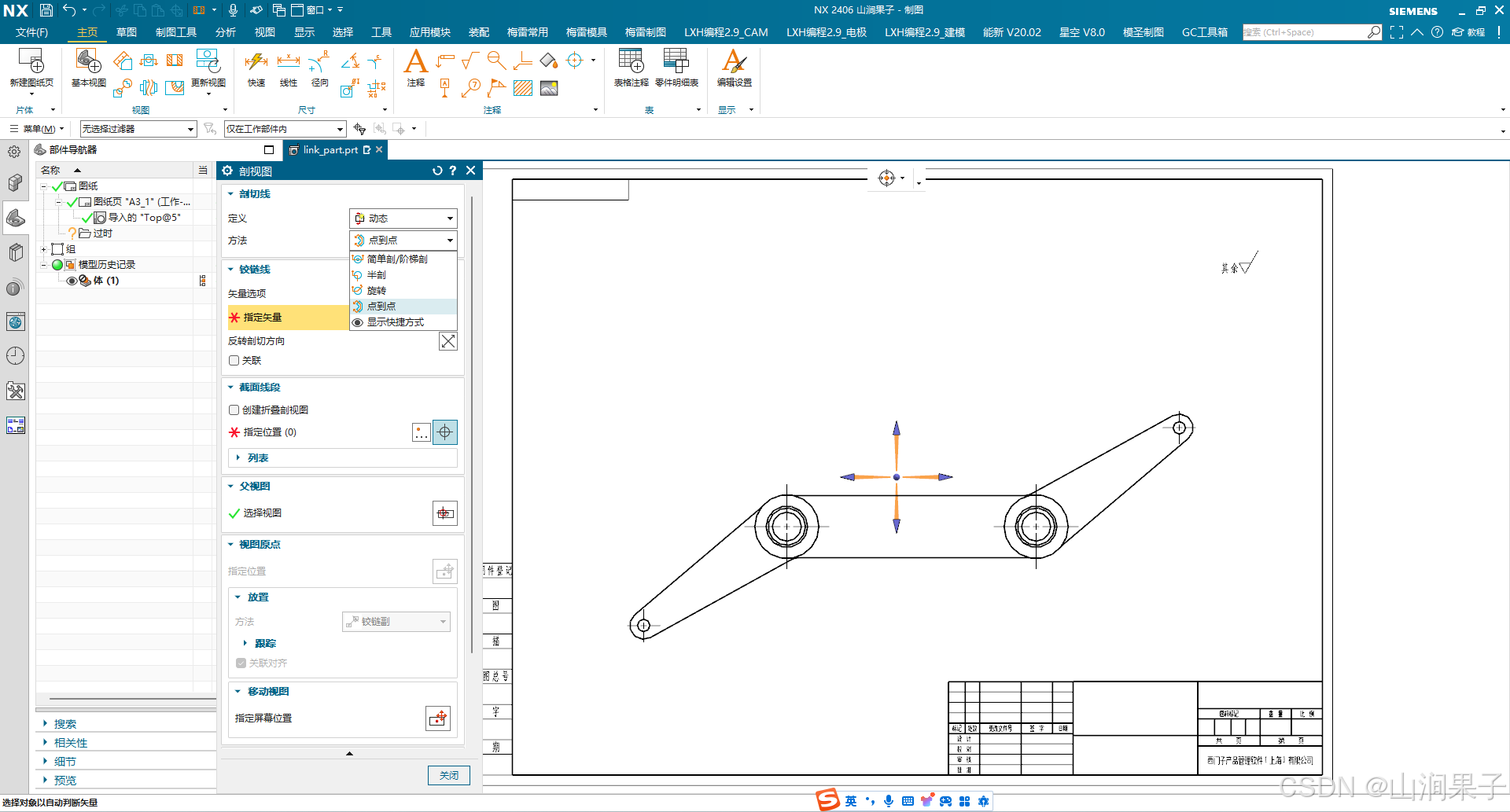Switch to the 制图工具 ribbon tab

(176, 32)
